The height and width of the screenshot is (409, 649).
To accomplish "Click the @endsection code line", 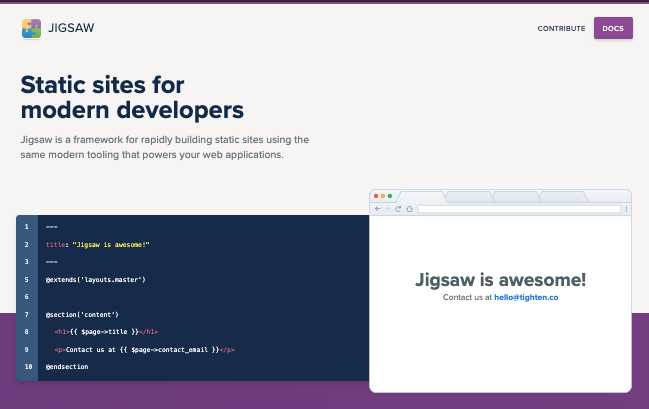I will coord(67,367).
